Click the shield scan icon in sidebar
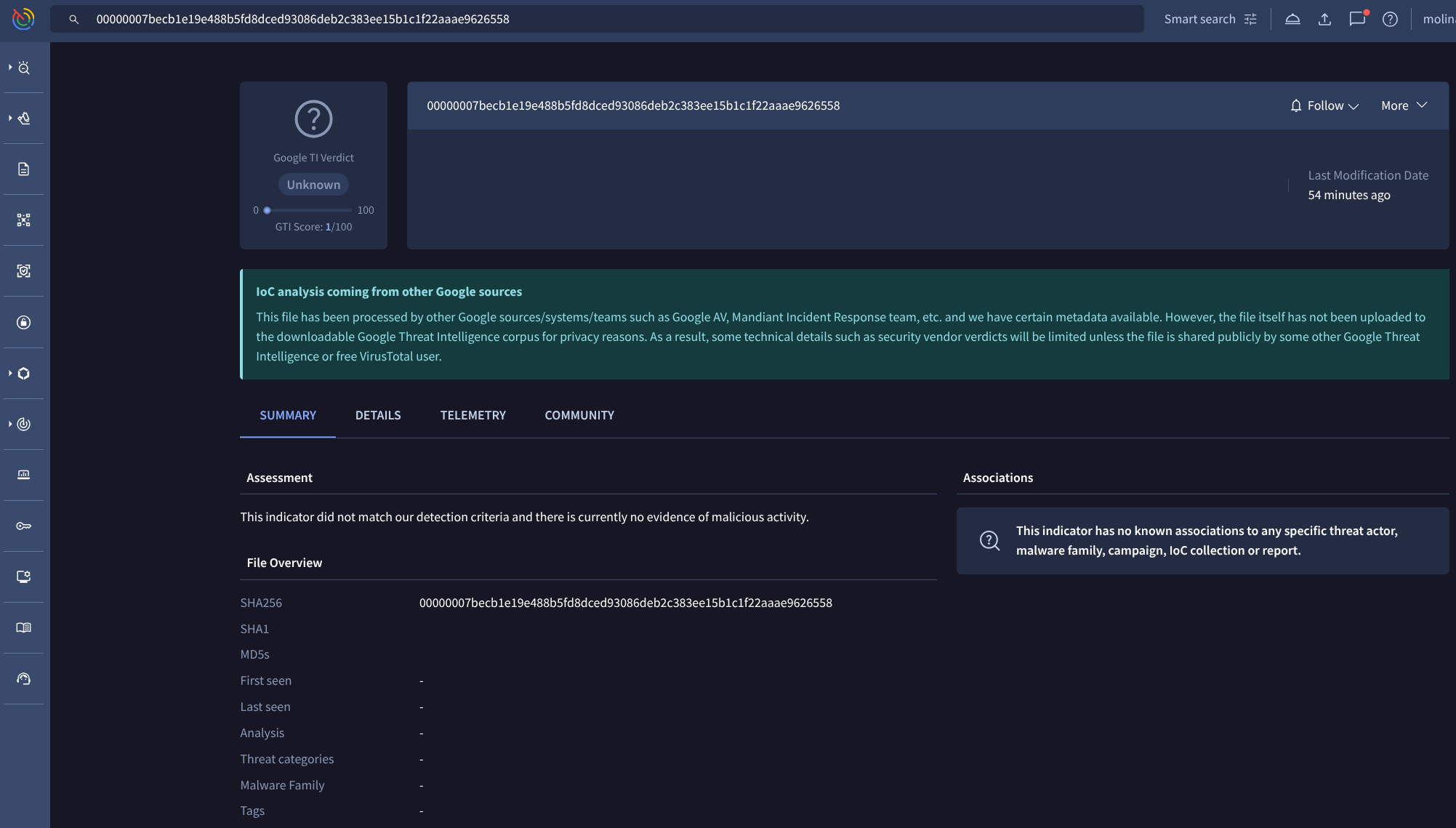Image resolution: width=1456 pixels, height=828 pixels. pyautogui.click(x=24, y=271)
